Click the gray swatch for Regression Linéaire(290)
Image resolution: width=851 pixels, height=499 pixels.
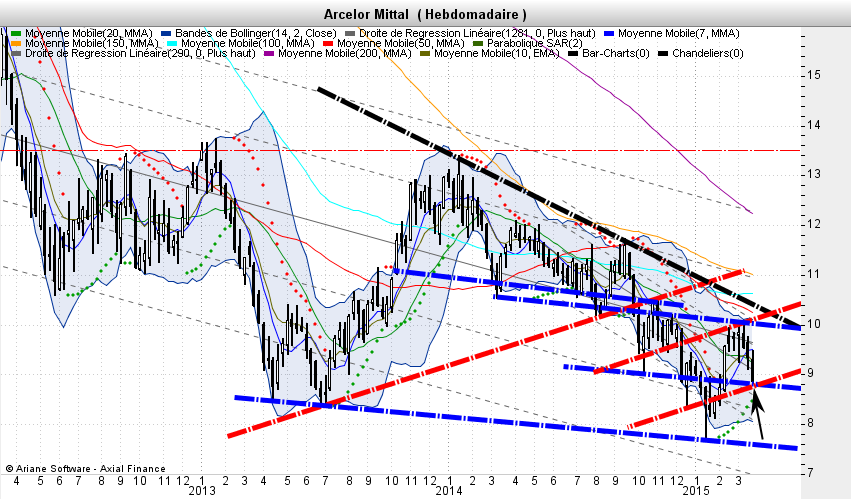pos(16,54)
